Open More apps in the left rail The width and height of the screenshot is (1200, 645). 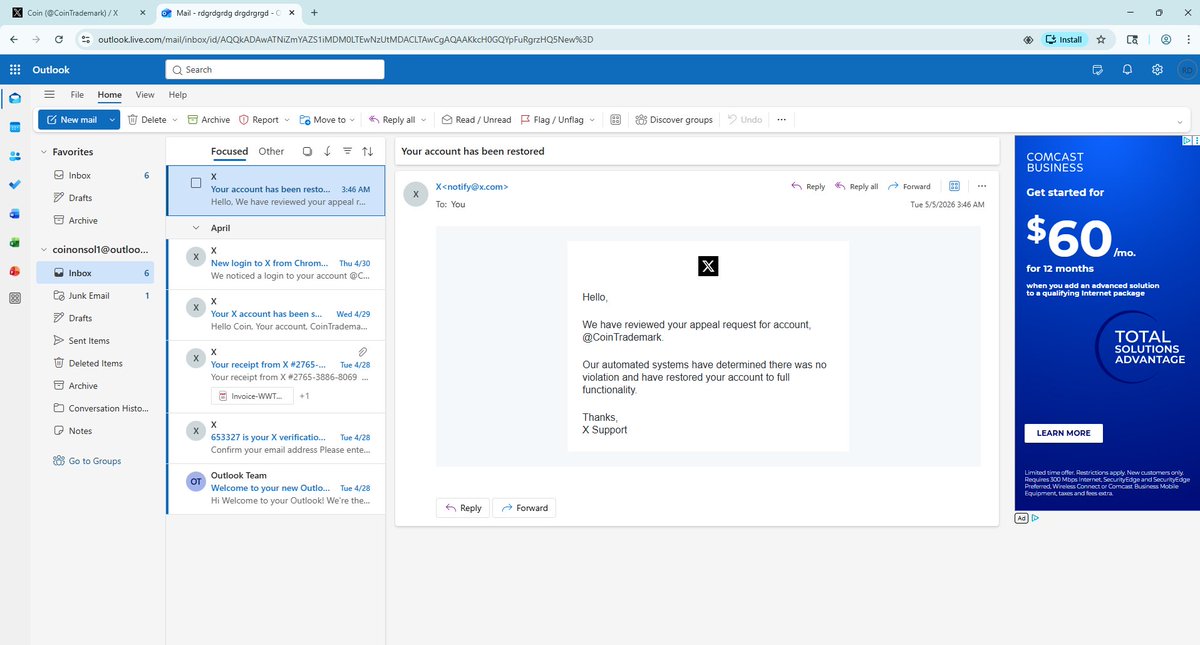pos(15,299)
